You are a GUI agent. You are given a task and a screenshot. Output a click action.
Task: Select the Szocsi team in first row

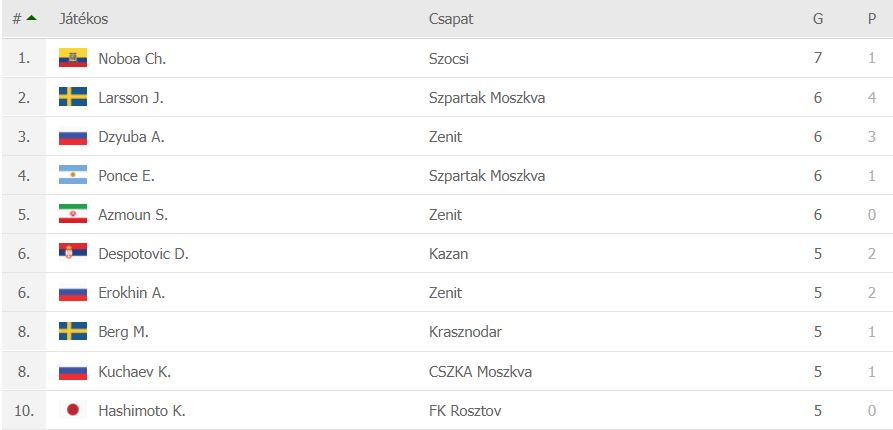coord(449,59)
